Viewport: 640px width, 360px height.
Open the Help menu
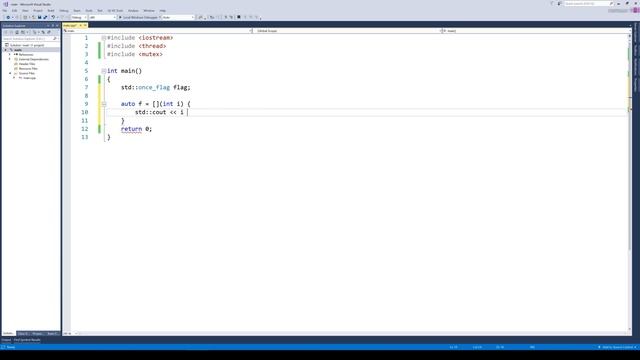click(x=162, y=11)
